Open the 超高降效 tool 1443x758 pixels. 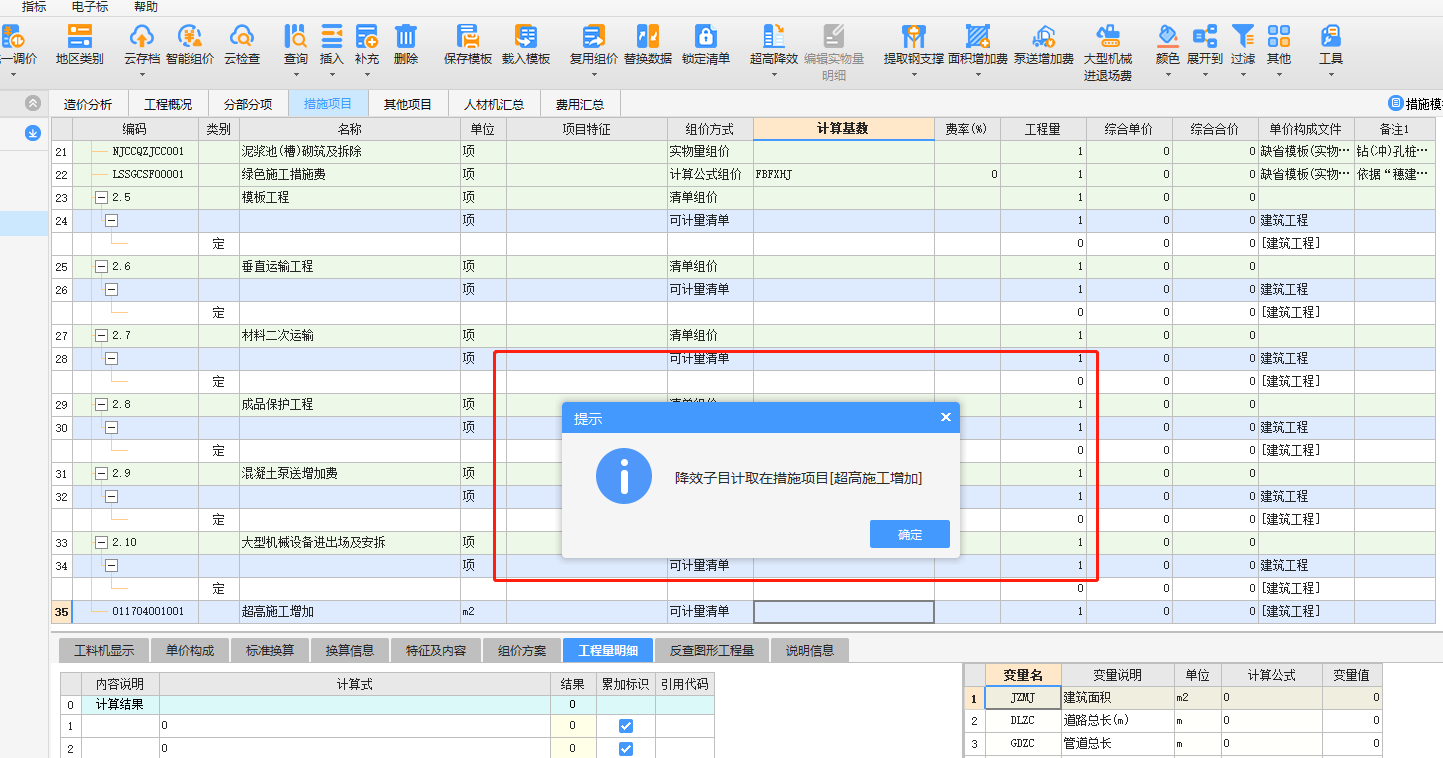click(774, 46)
